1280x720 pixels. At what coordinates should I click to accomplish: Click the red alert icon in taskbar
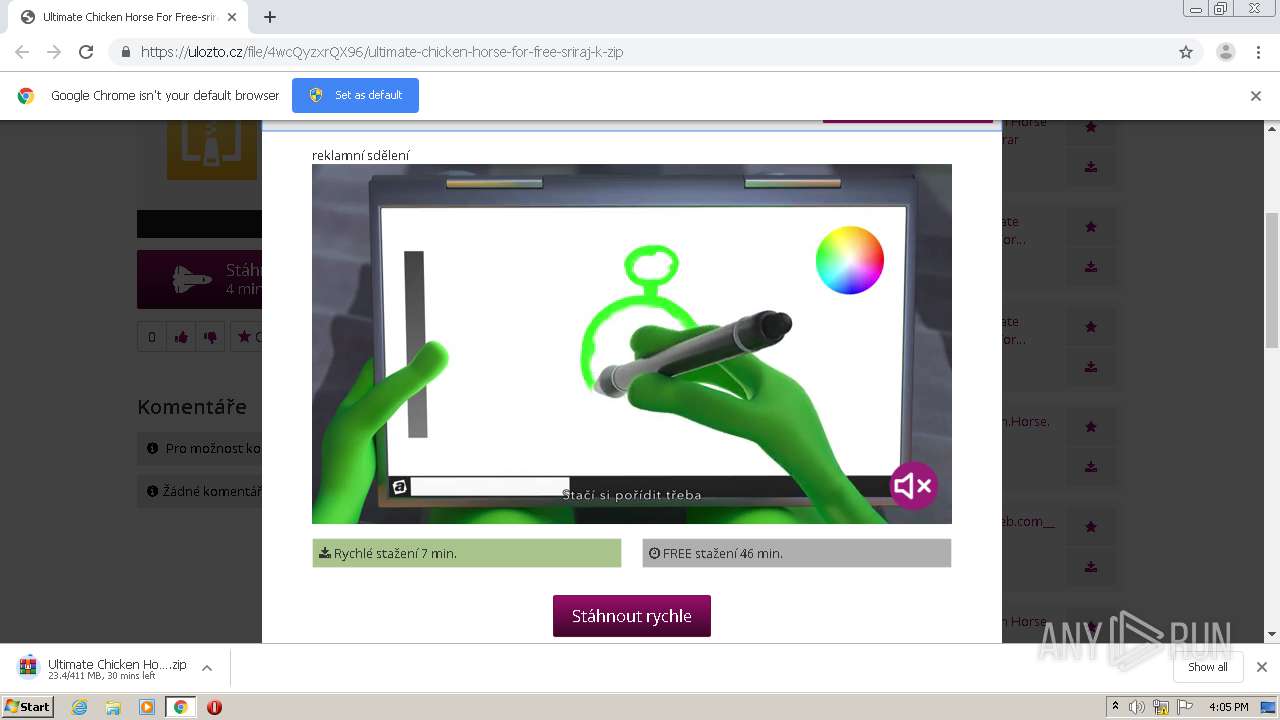(214, 707)
